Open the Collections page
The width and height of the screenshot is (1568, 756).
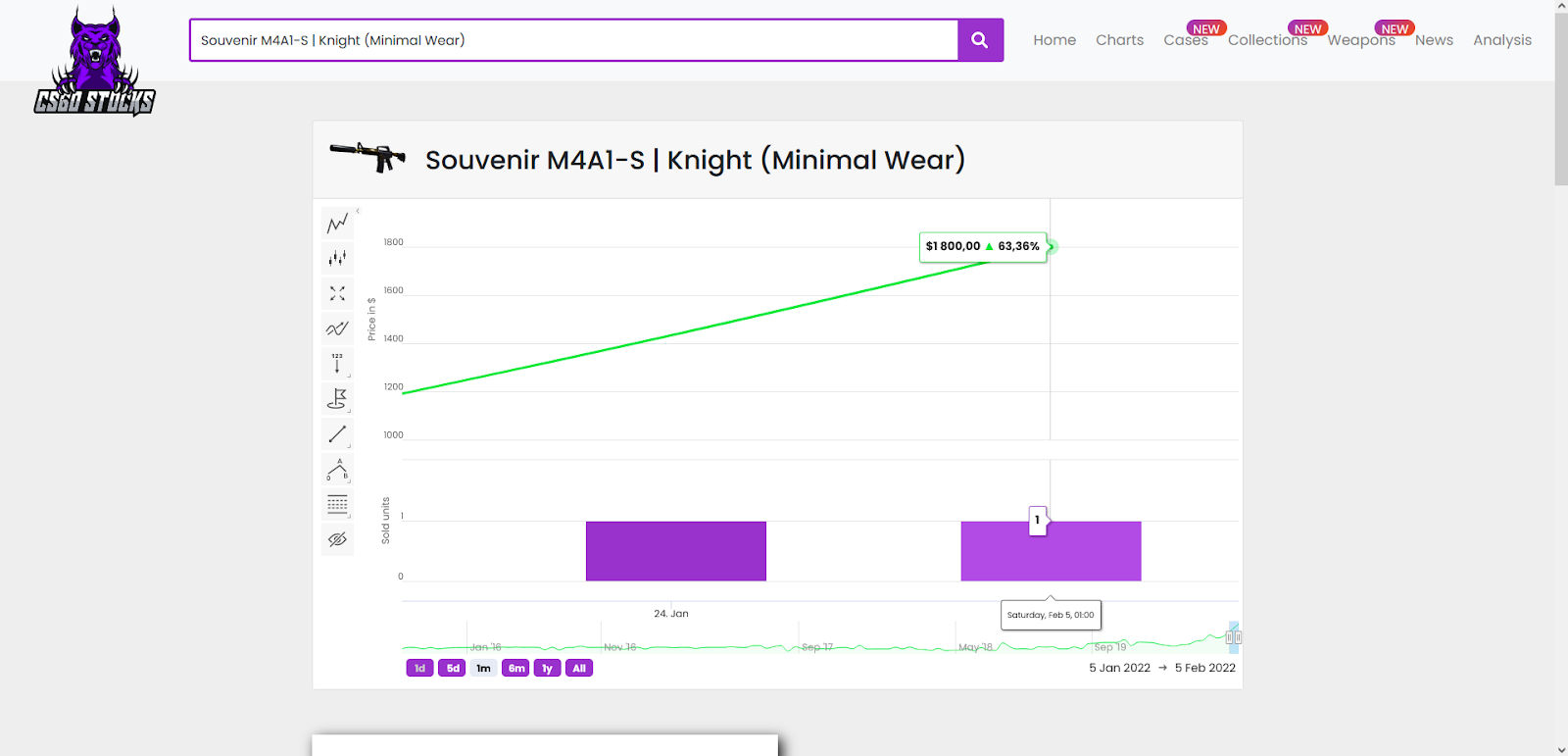point(1267,40)
